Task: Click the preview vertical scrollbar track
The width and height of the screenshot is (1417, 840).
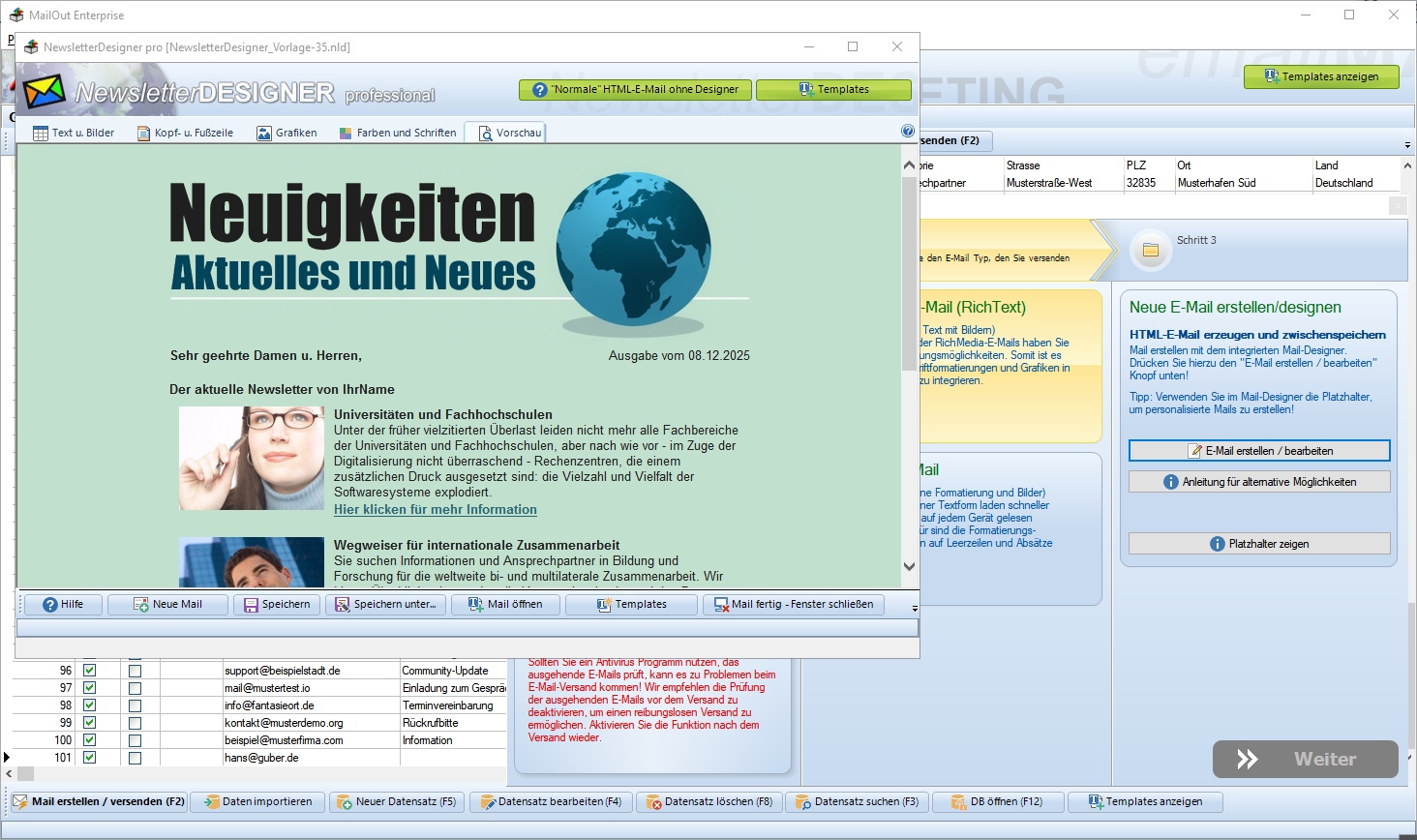Action: pos(909,435)
